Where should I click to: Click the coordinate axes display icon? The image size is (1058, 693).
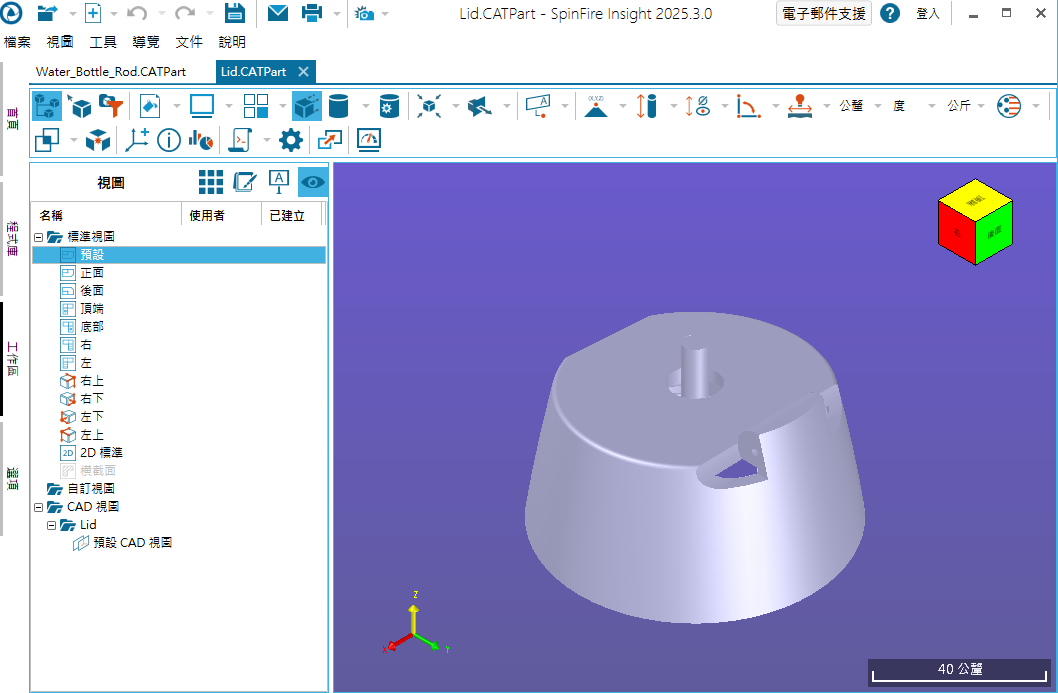pos(137,140)
